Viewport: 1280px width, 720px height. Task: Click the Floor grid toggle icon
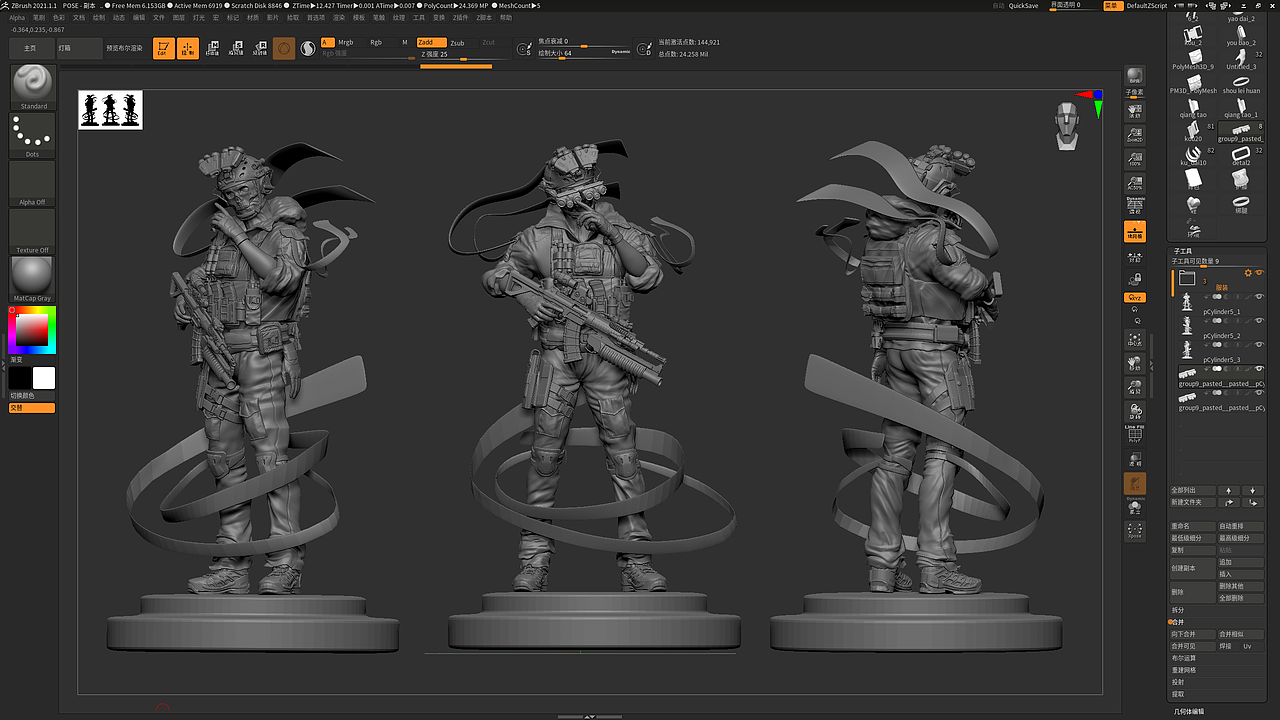[x=1135, y=232]
